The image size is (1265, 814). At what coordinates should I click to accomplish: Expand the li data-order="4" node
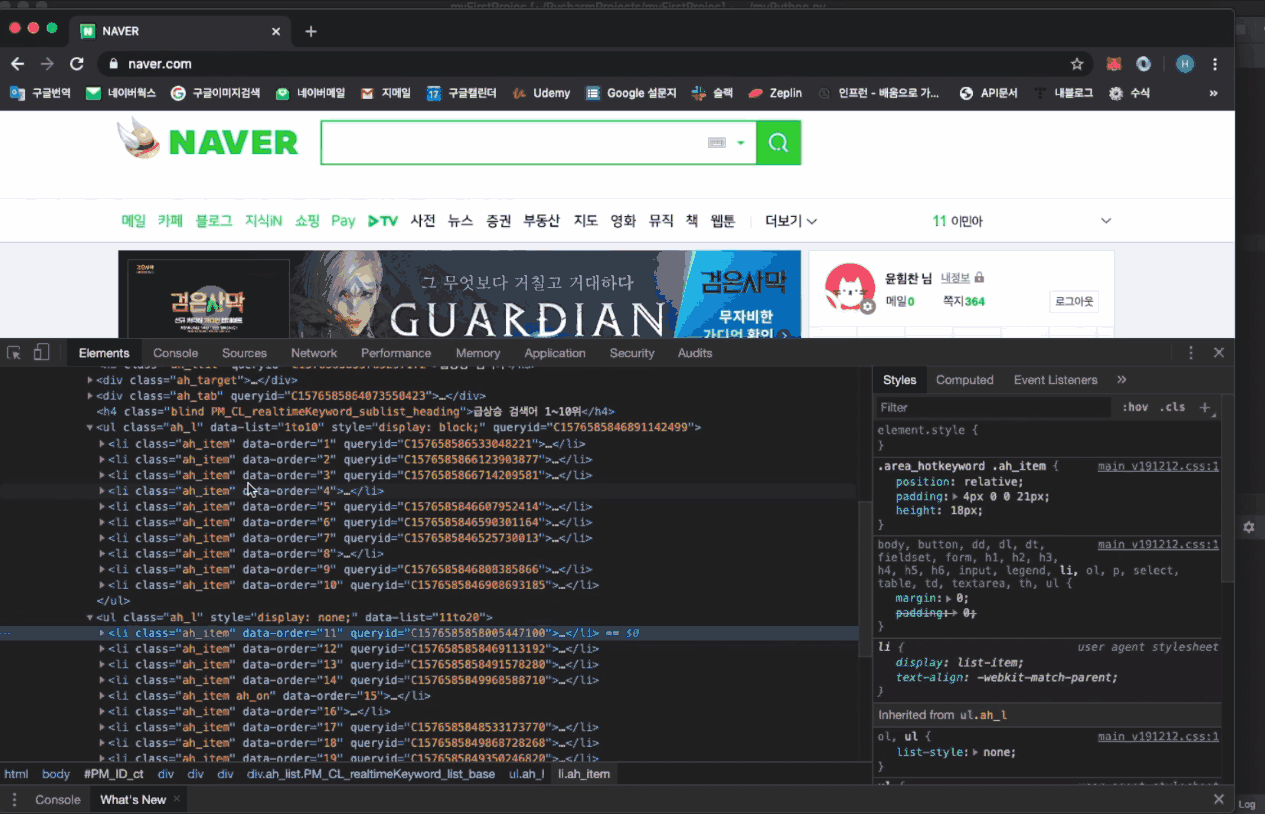coord(102,491)
